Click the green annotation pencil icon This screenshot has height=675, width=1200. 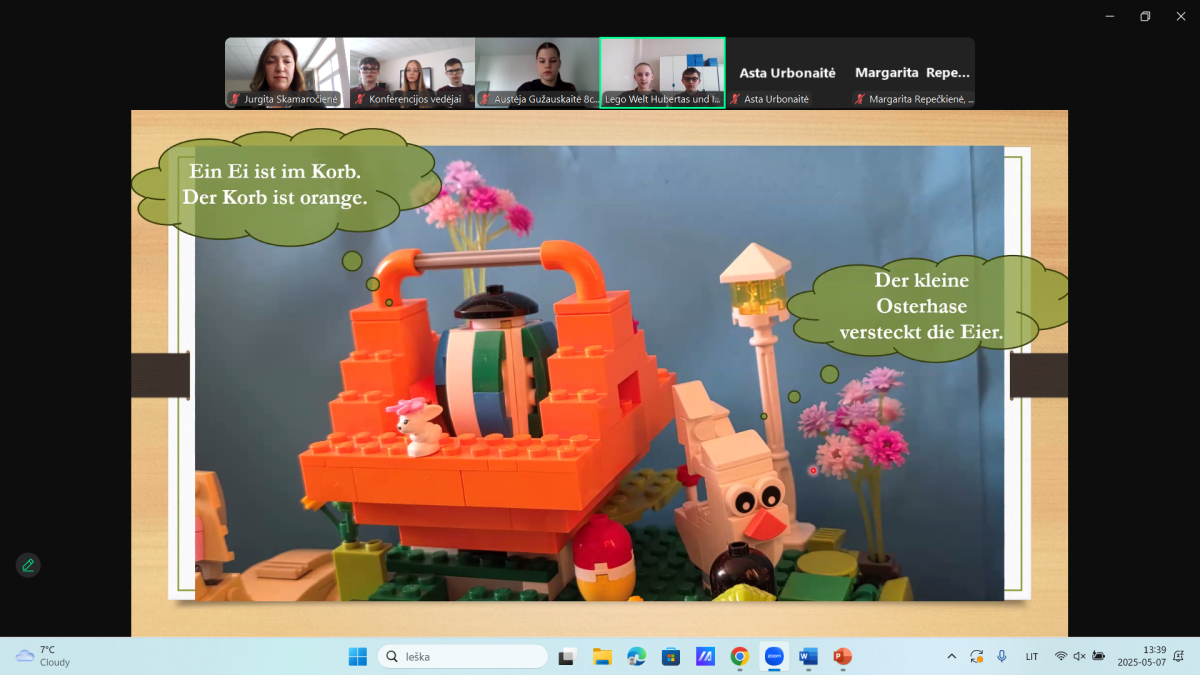(x=28, y=565)
